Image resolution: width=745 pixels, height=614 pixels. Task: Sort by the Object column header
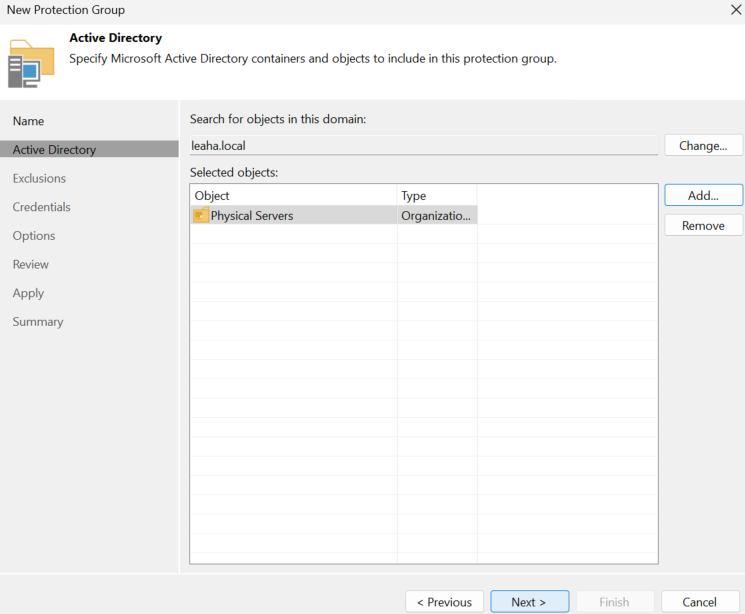[x=294, y=195]
